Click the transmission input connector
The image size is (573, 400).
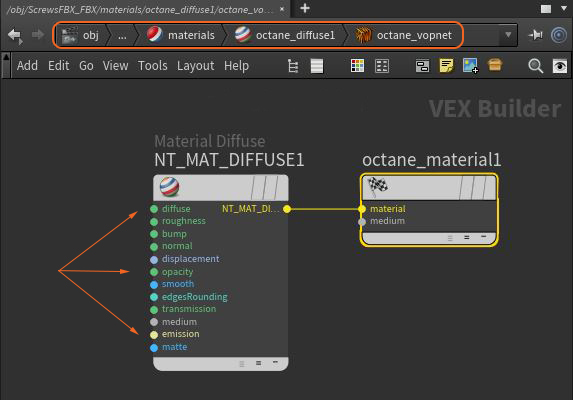[154, 310]
